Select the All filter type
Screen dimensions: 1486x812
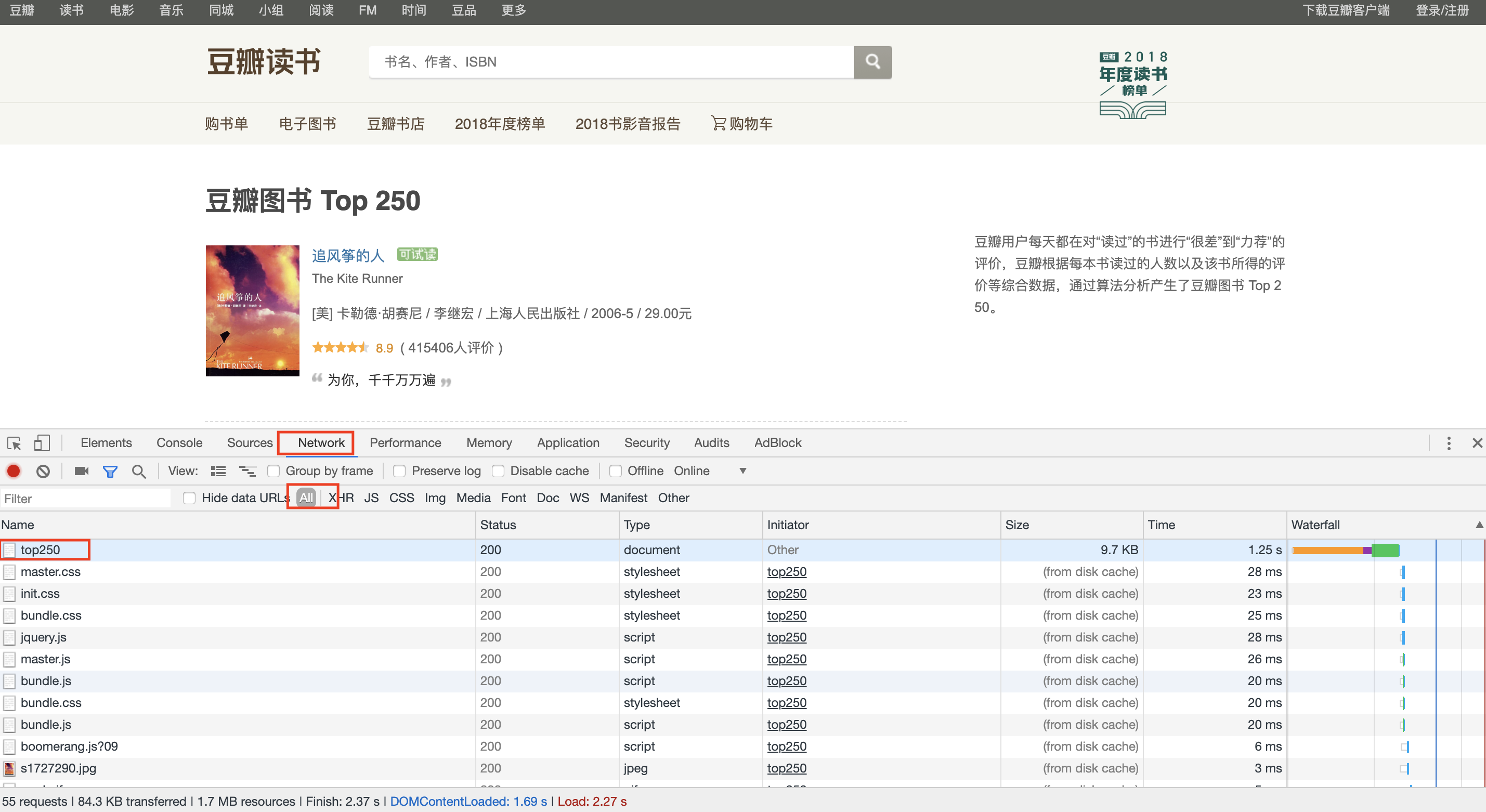[306, 497]
